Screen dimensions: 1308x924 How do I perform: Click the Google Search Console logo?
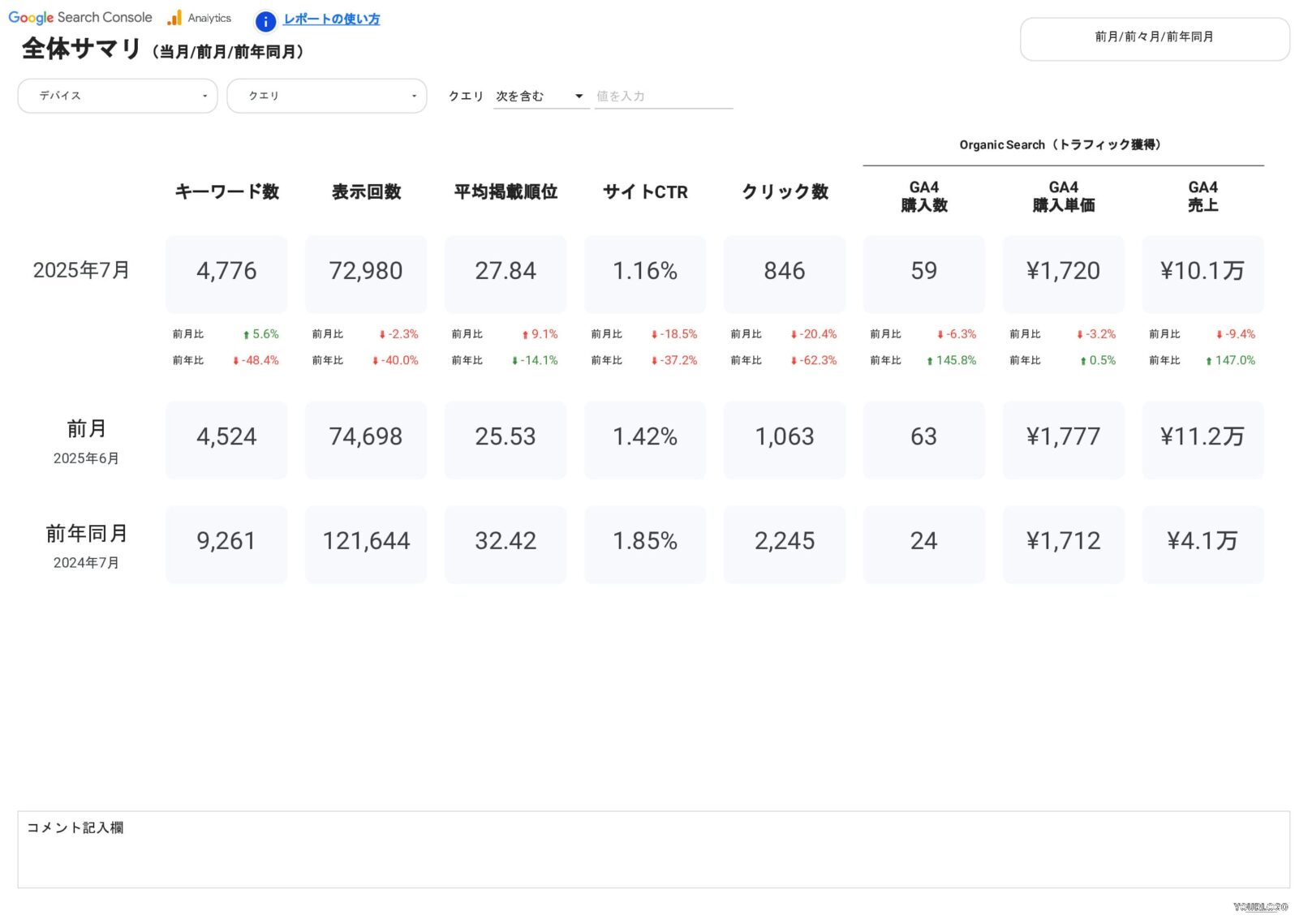point(80,18)
